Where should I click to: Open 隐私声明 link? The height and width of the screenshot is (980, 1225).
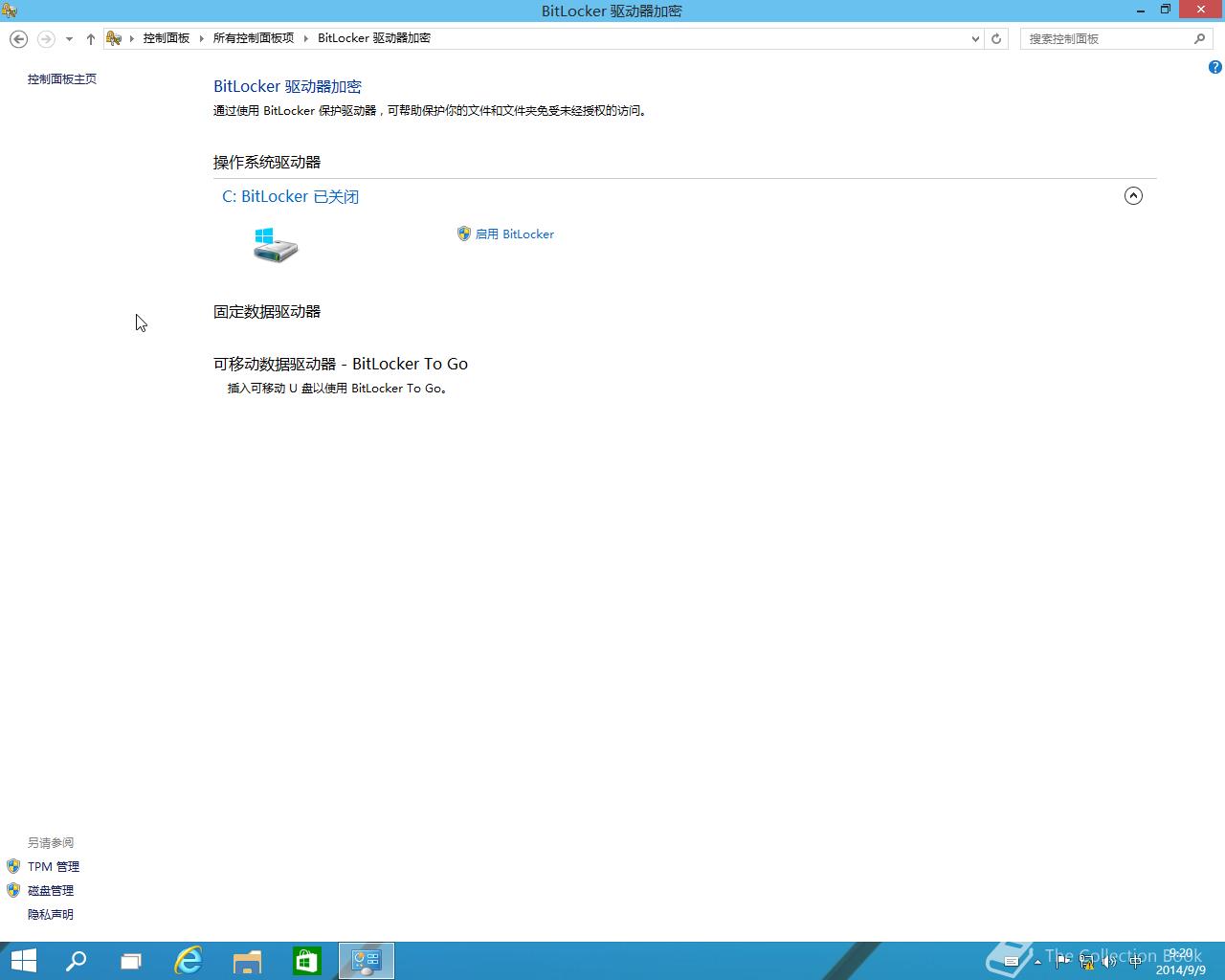(51, 915)
